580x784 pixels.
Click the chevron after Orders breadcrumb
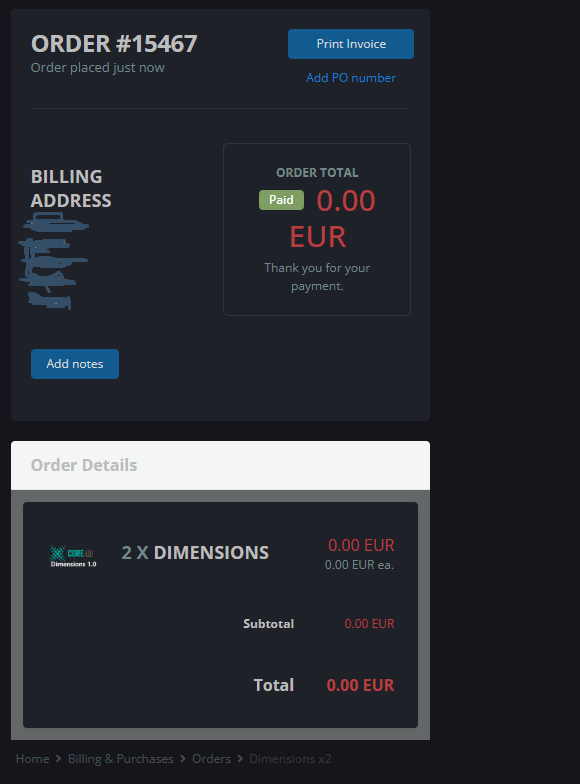click(x=240, y=758)
